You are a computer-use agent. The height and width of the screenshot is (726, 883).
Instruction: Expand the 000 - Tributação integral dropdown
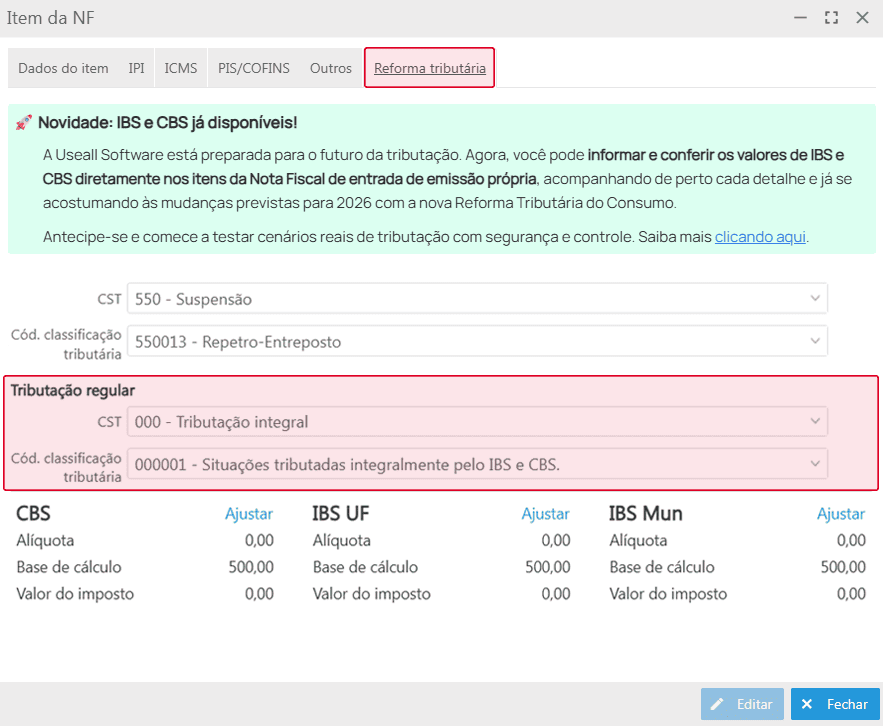pyautogui.click(x=477, y=422)
